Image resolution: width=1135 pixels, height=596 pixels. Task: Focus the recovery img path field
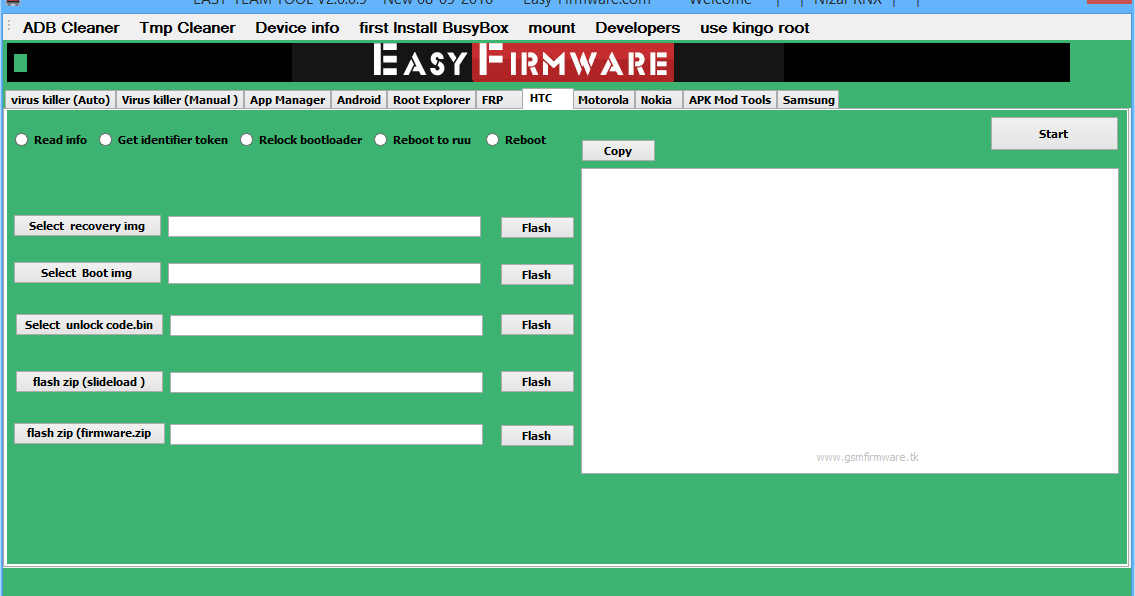[x=324, y=227]
